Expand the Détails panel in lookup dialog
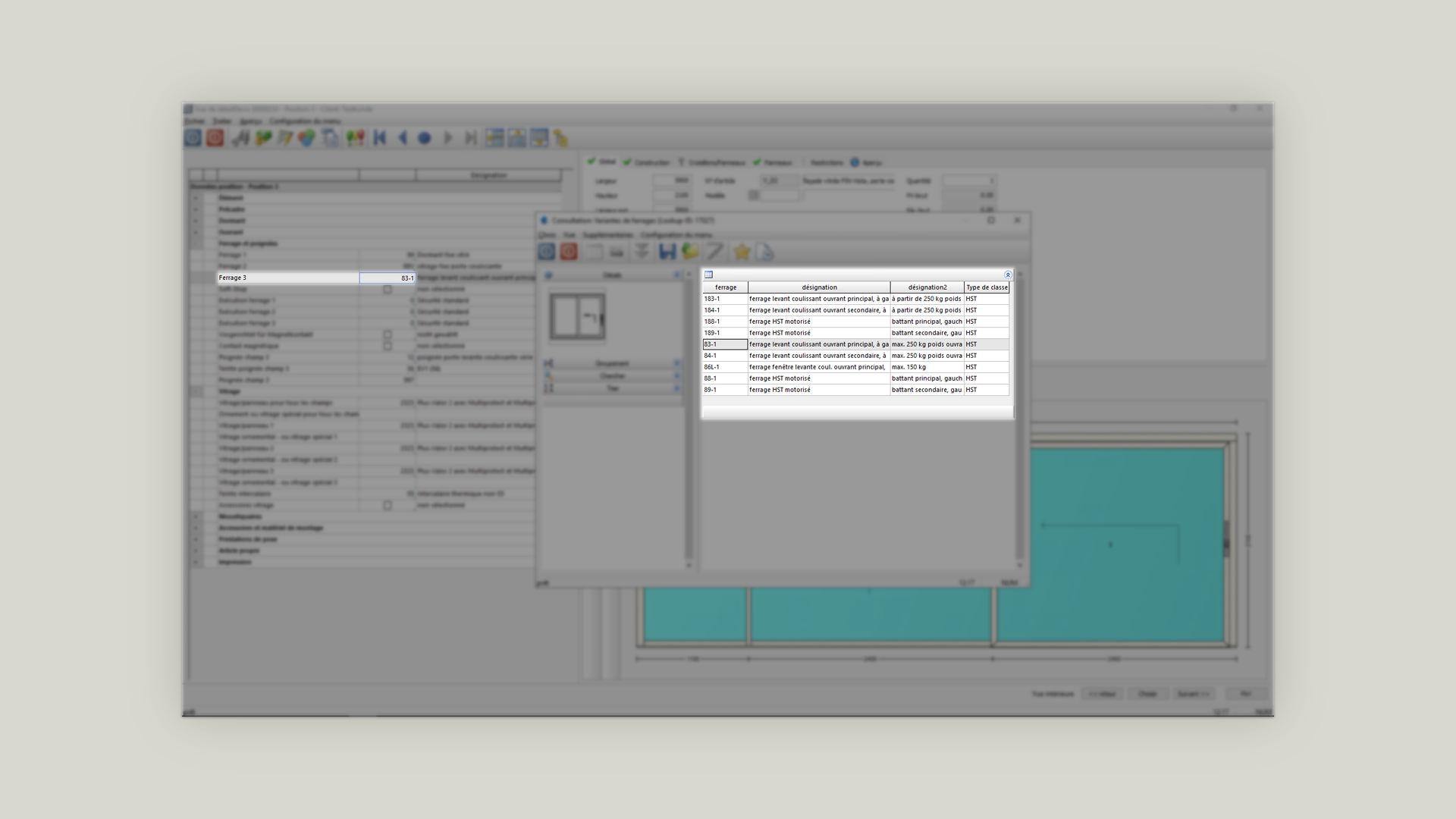Image resolution: width=1456 pixels, height=819 pixels. [612, 275]
